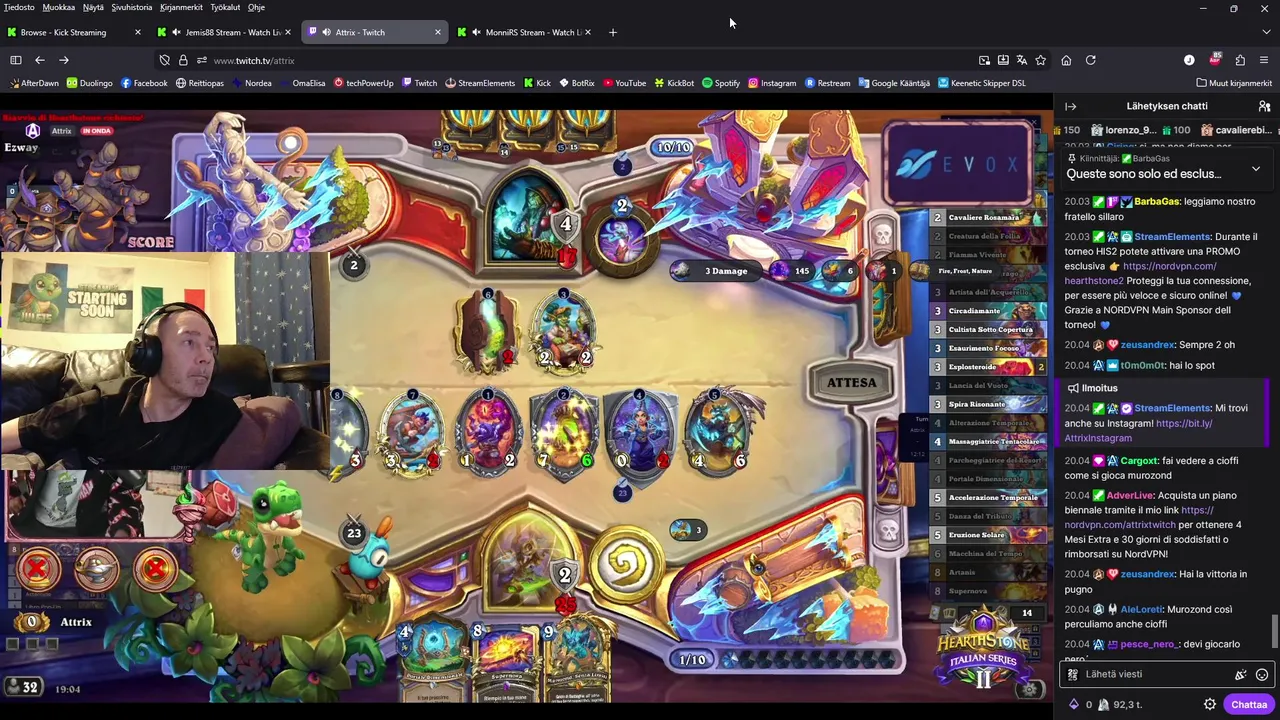Click the browser home icon
This screenshot has width=1280, height=720.
pyautogui.click(x=1066, y=60)
